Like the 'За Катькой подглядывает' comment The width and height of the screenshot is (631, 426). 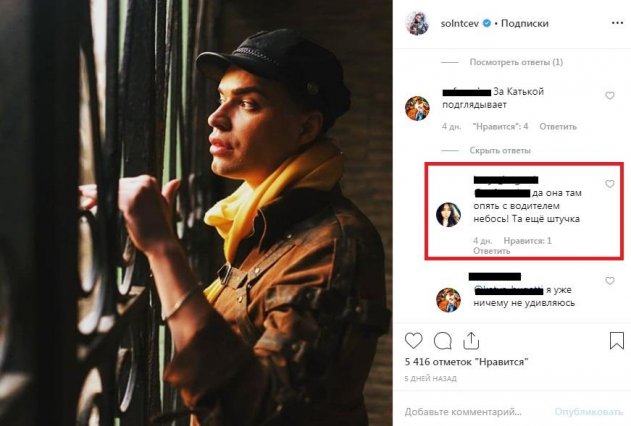coord(609,95)
